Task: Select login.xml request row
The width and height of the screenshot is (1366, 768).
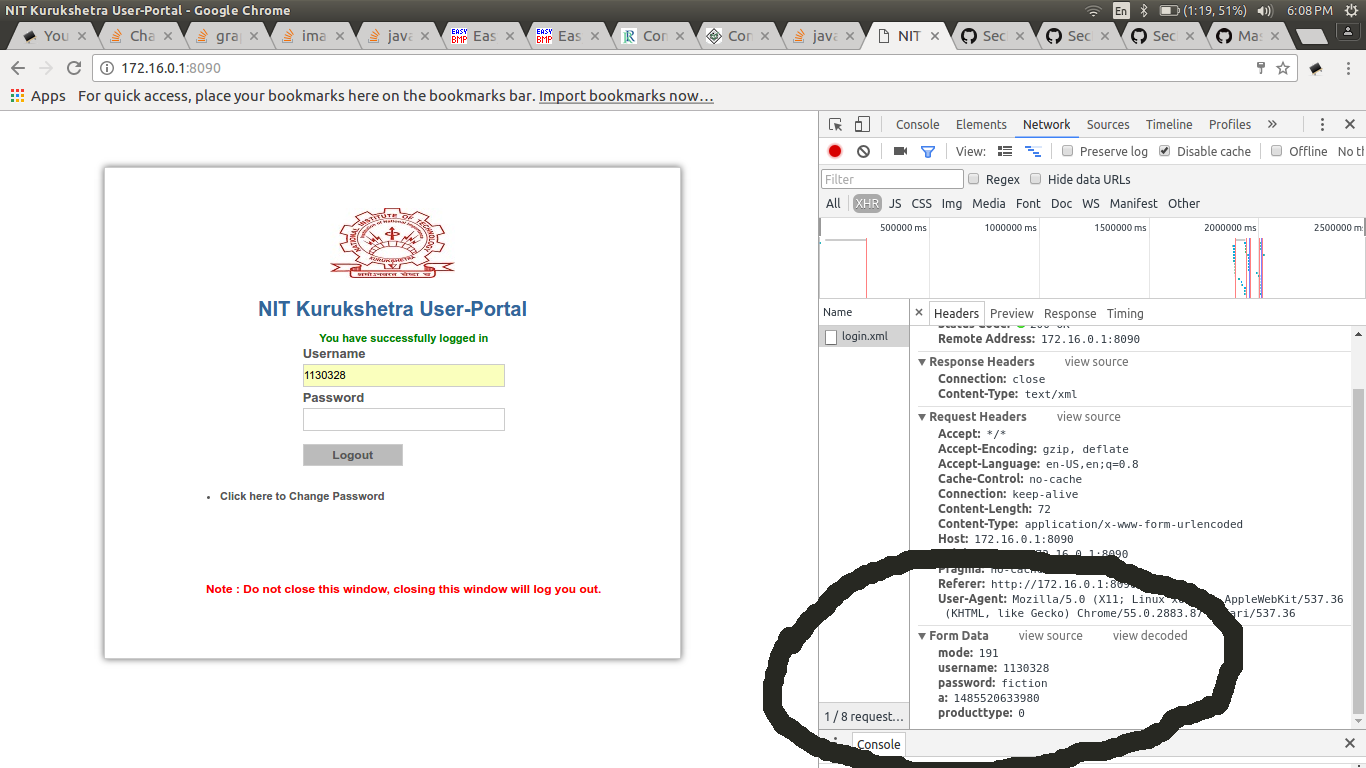Action: point(864,337)
